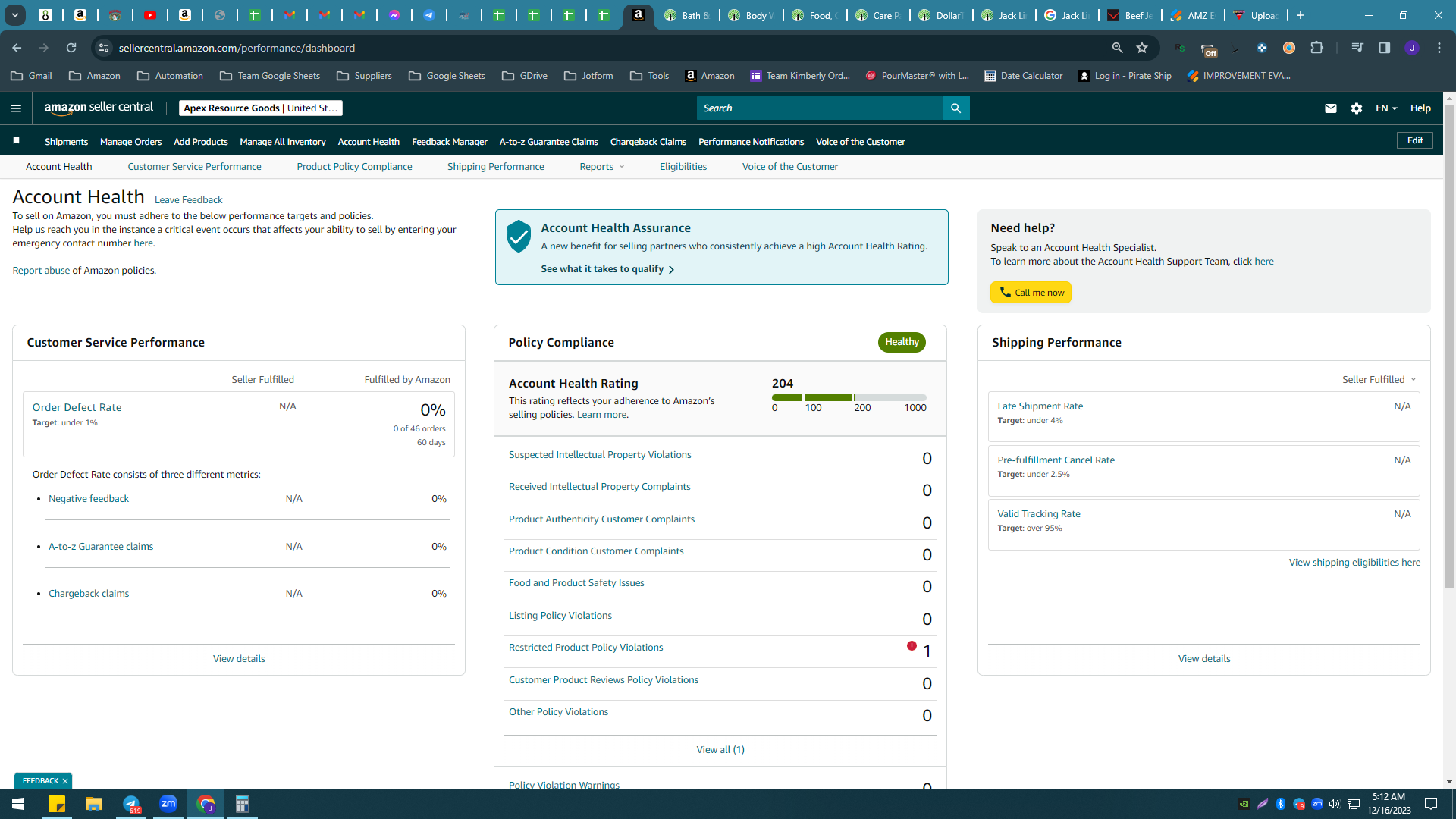Click the red alert icon on Restricted Product Policy Violations
Screen dimensions: 1456x819
tap(912, 646)
